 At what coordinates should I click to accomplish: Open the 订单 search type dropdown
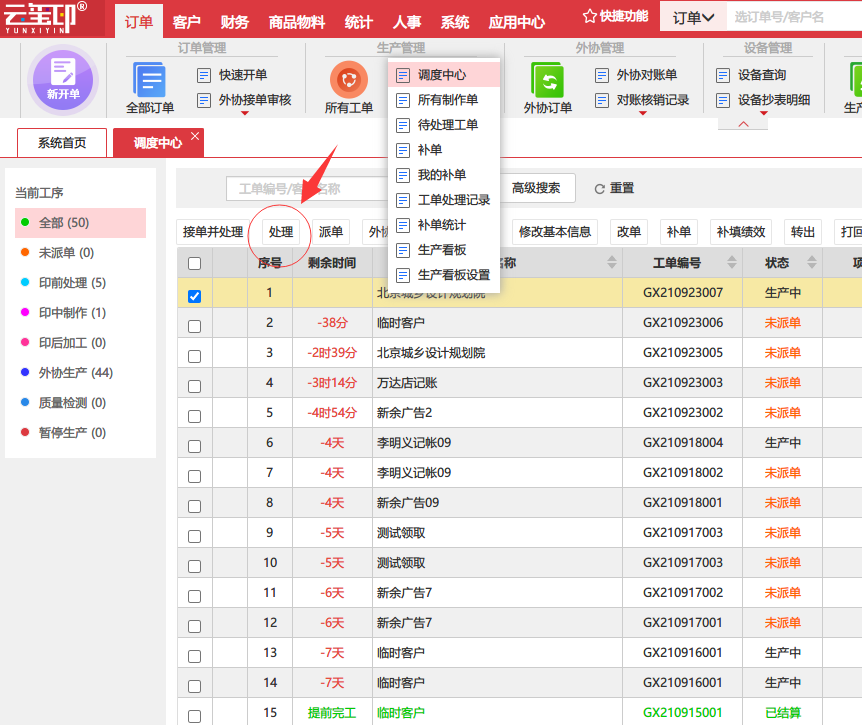pyautogui.click(x=693, y=18)
